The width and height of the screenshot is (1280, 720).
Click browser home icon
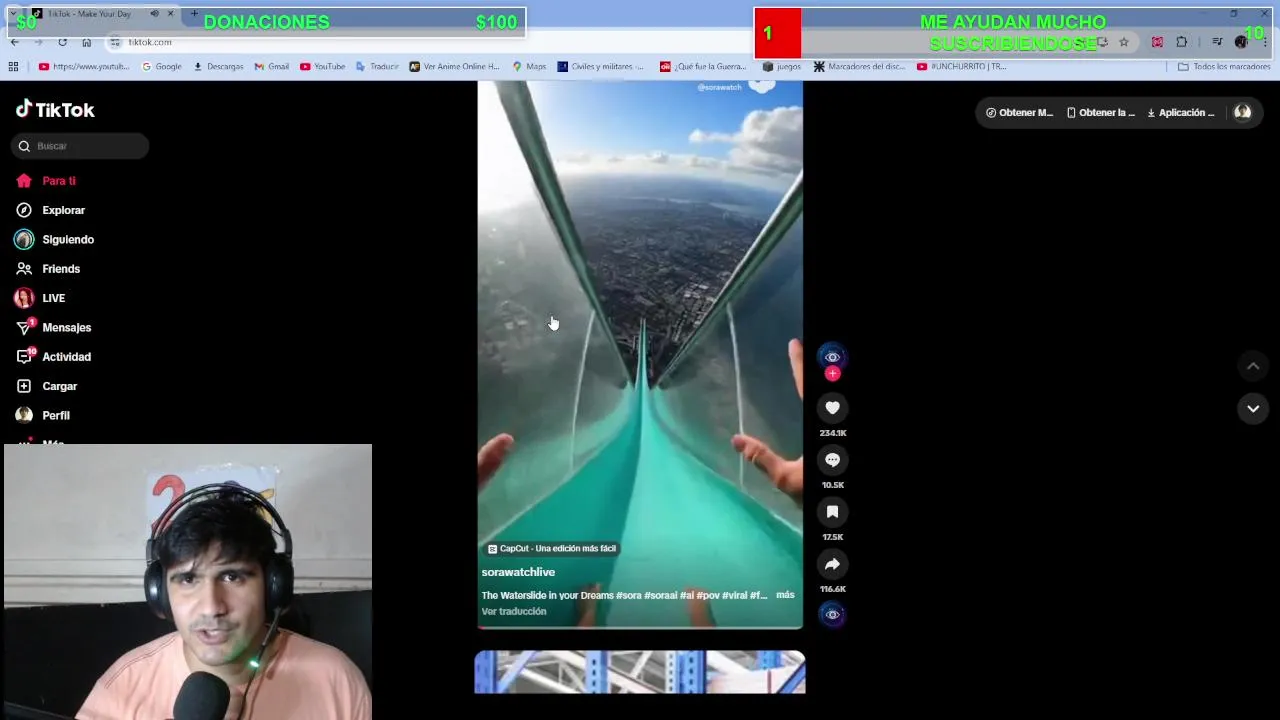pos(86,42)
